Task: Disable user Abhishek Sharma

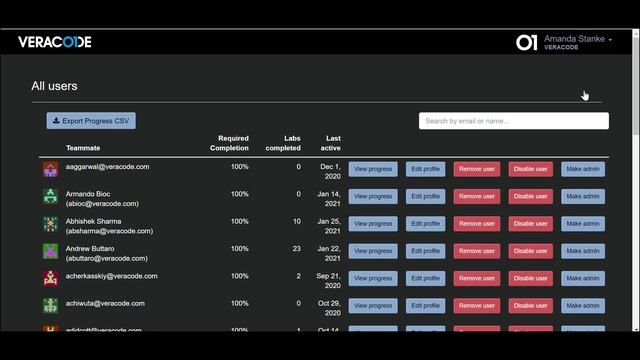Action: 531,224
